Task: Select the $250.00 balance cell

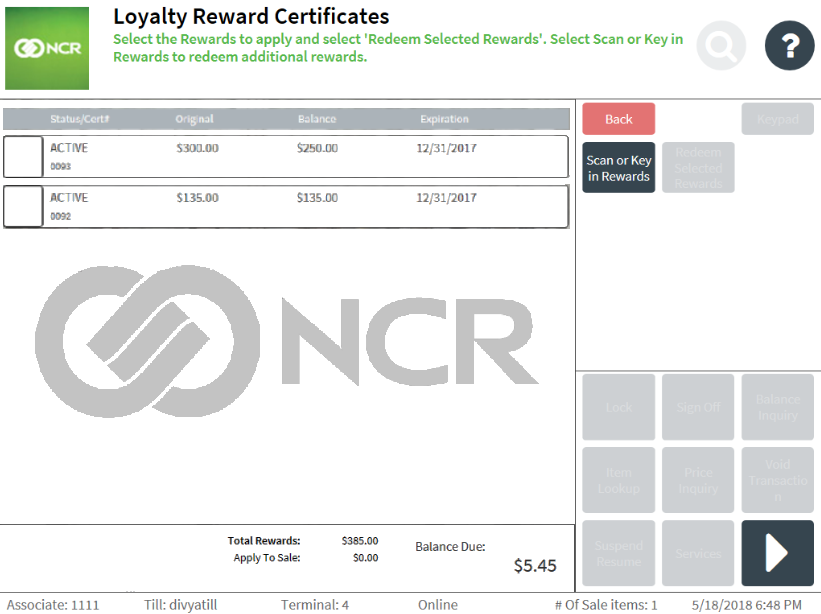Action: click(317, 148)
